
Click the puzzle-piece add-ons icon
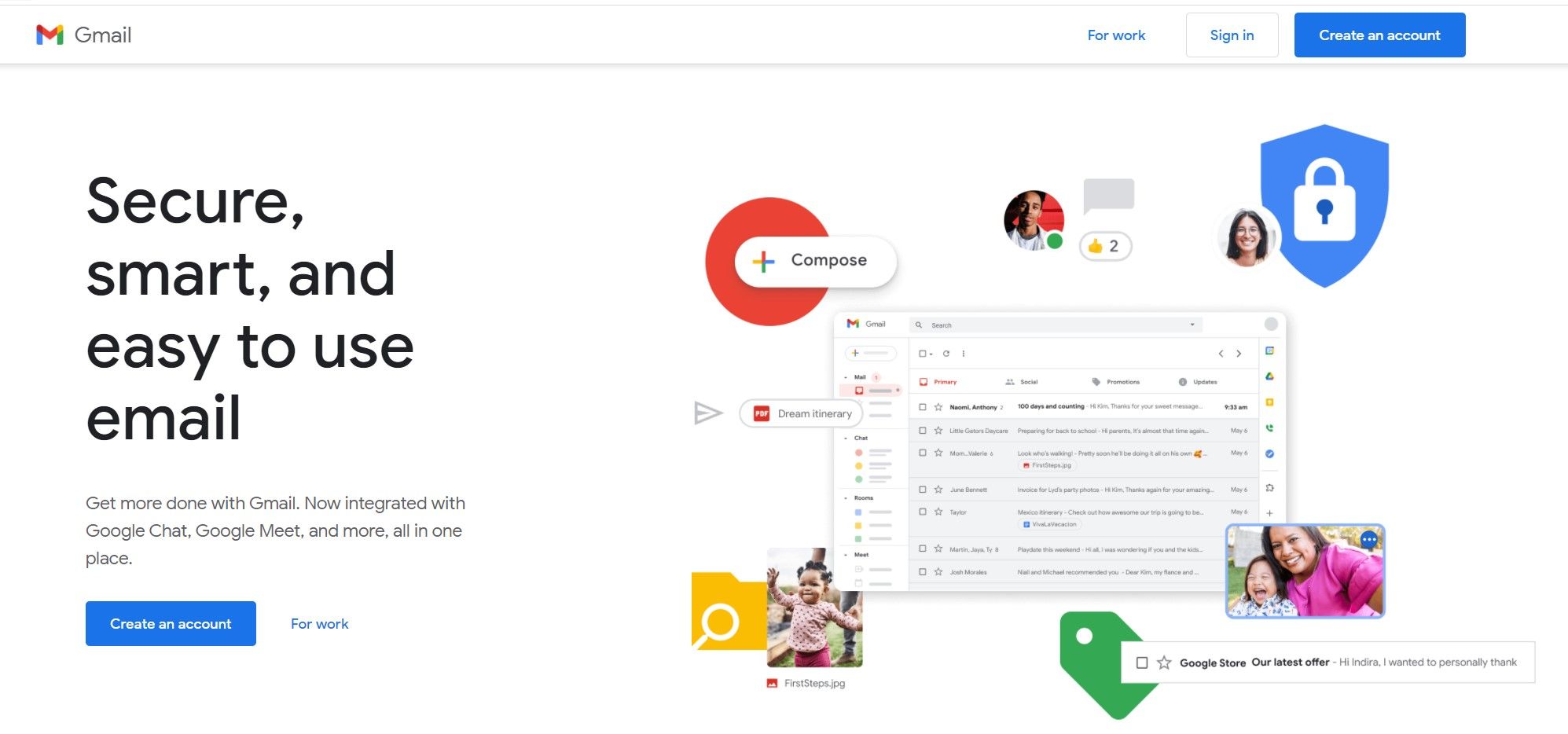pyautogui.click(x=1269, y=488)
